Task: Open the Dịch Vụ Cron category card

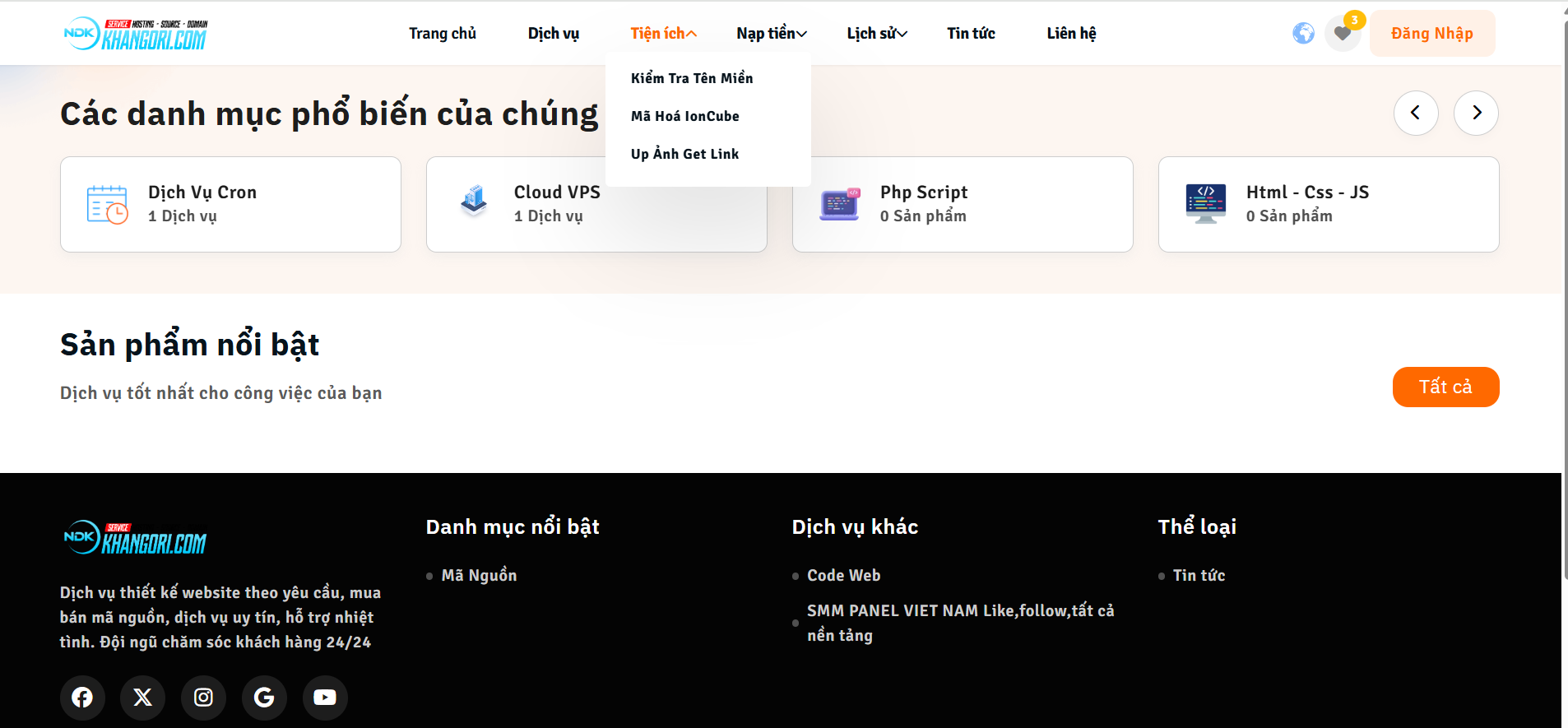Action: click(230, 204)
